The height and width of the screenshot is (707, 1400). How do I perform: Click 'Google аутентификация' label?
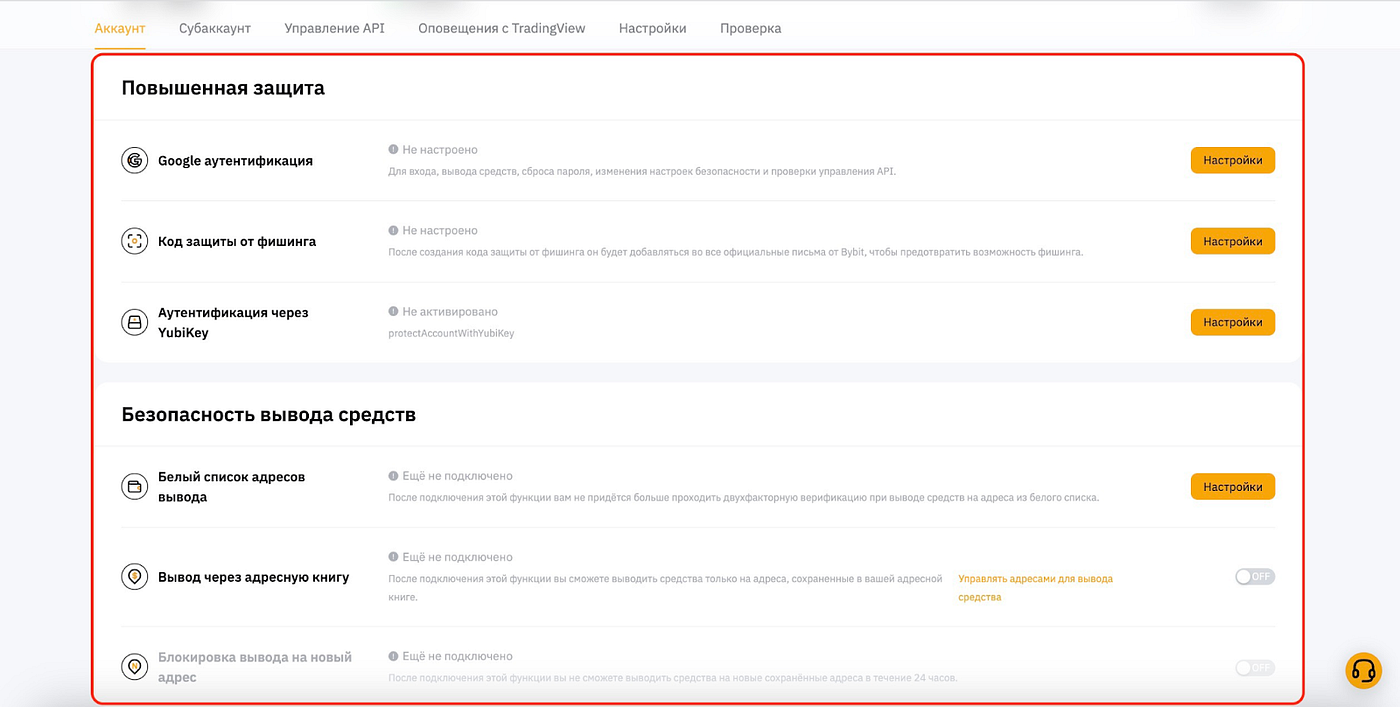(235, 160)
